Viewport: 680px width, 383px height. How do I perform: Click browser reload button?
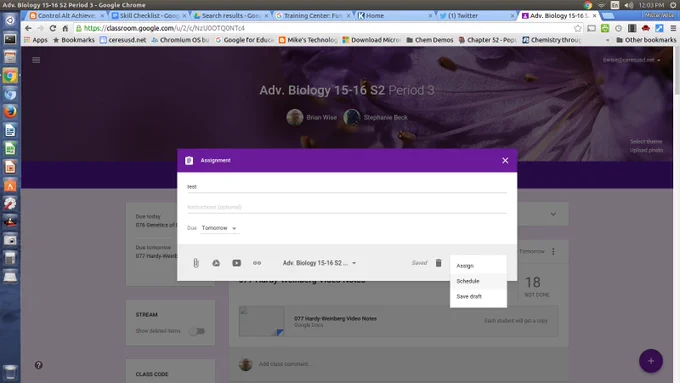point(52,28)
